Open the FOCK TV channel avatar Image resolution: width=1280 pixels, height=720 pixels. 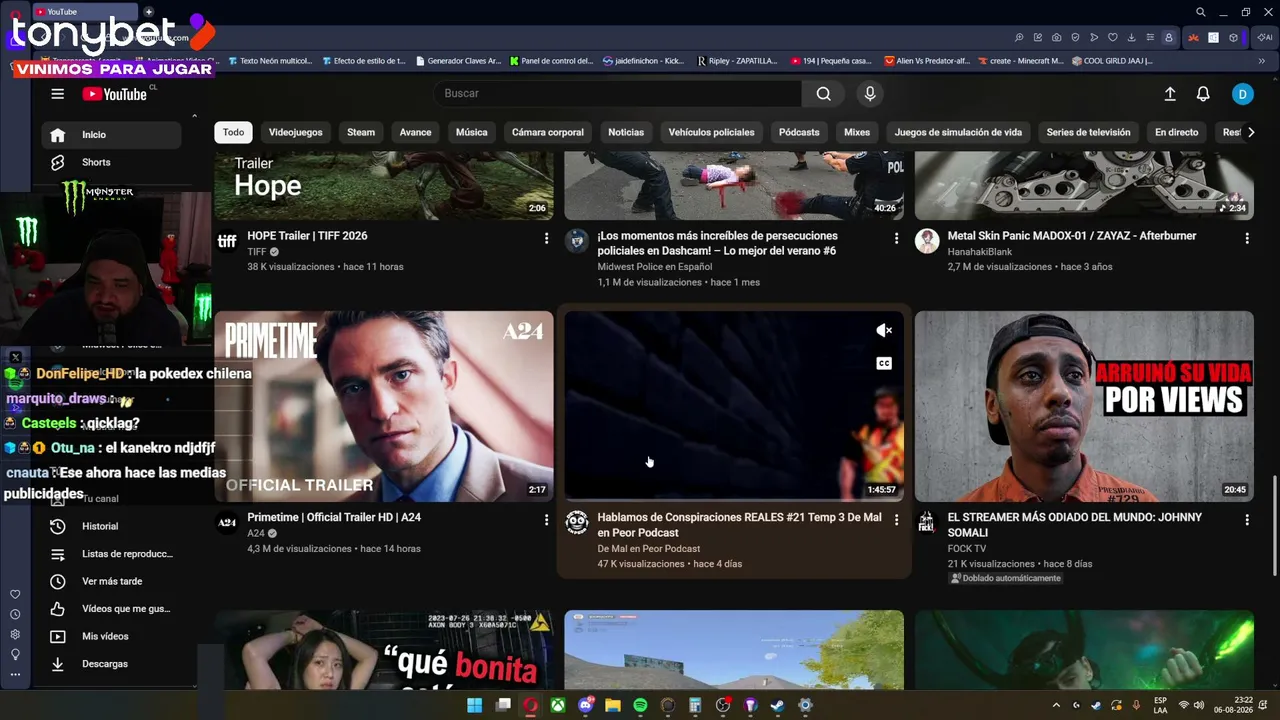[927, 522]
